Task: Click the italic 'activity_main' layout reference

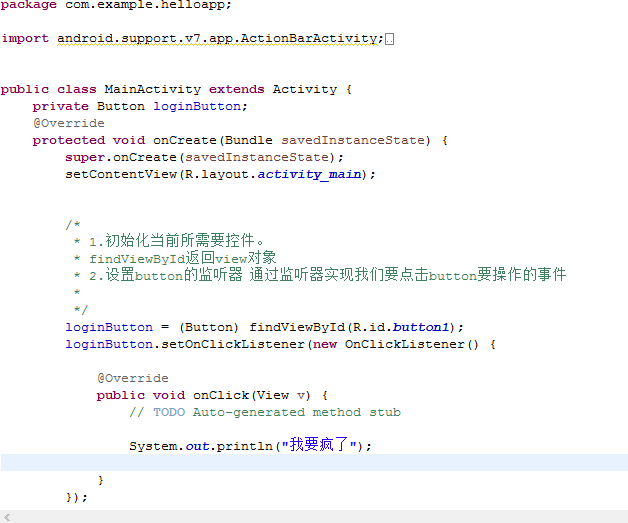Action: (309, 175)
